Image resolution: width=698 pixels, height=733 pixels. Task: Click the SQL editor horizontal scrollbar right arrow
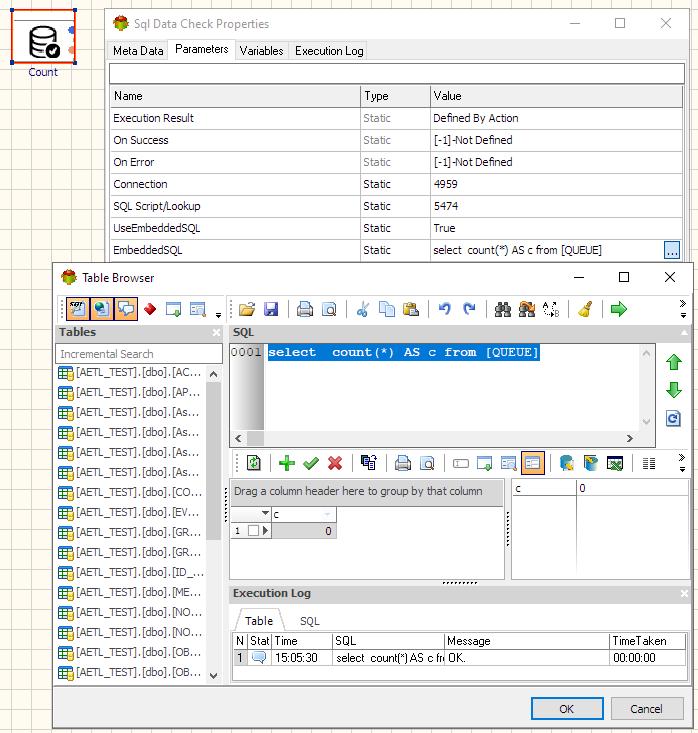coord(630,438)
